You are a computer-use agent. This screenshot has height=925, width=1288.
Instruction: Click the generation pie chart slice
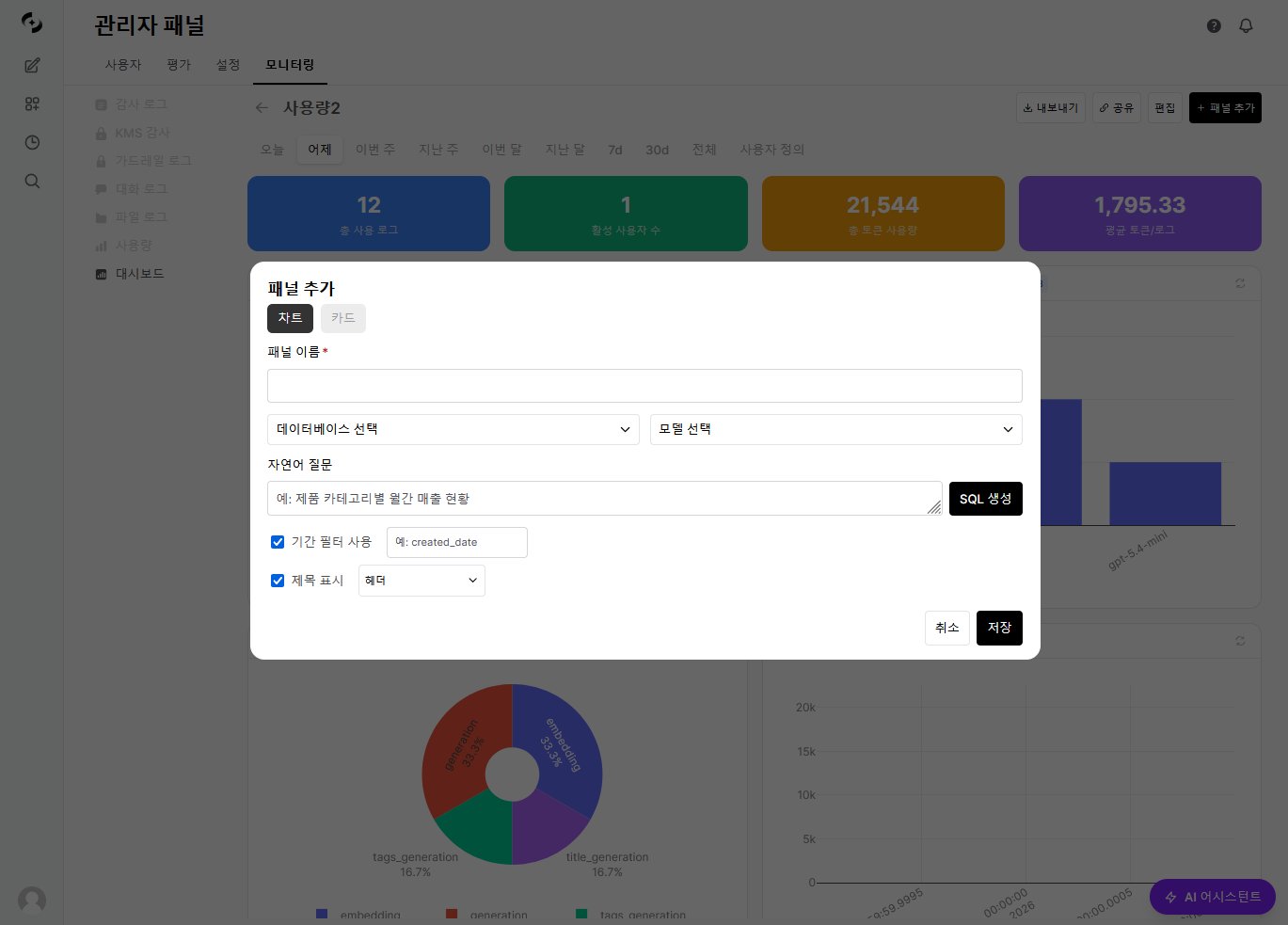click(463, 743)
